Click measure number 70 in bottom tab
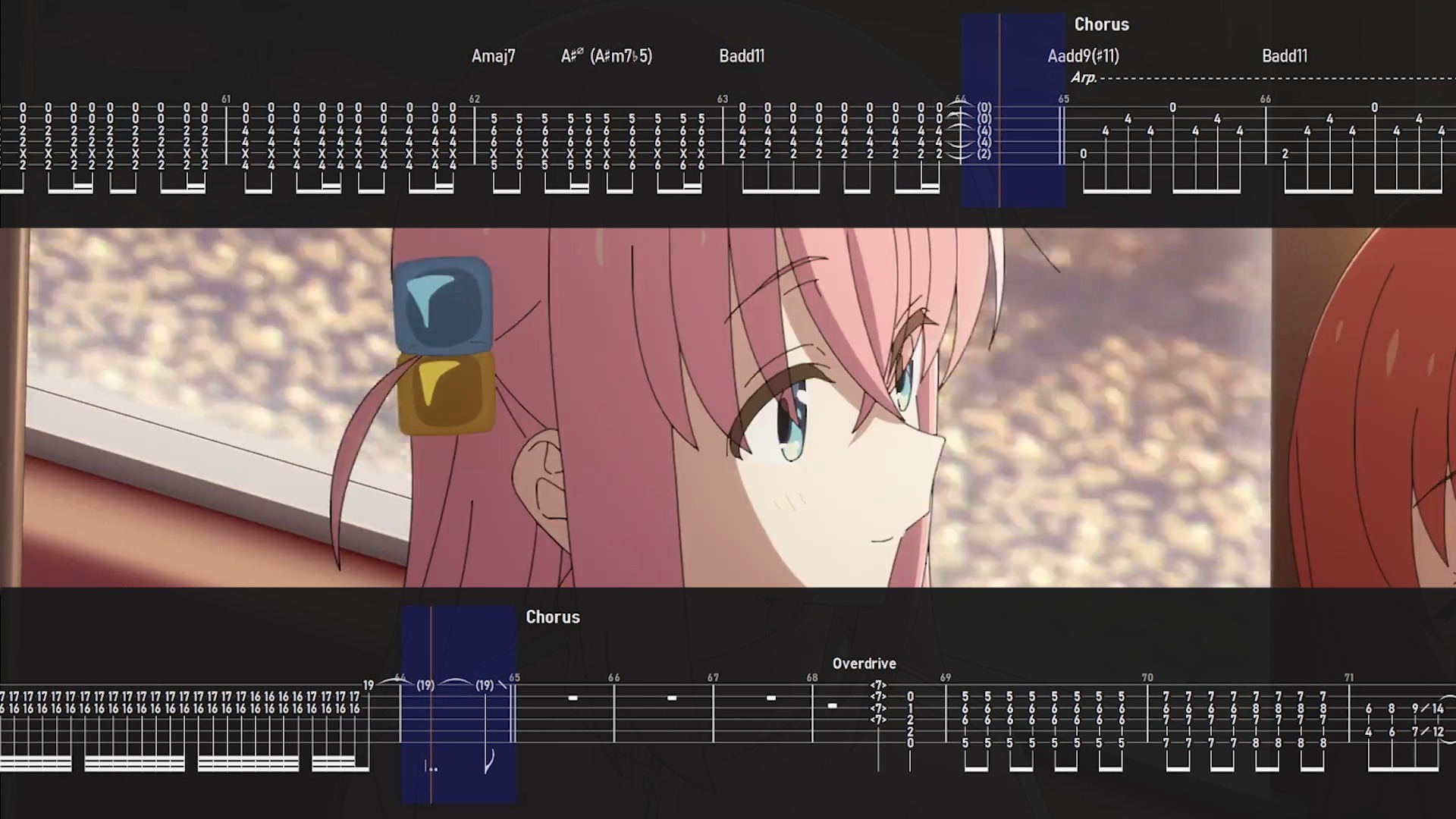This screenshot has height=819, width=1456. click(x=1147, y=677)
